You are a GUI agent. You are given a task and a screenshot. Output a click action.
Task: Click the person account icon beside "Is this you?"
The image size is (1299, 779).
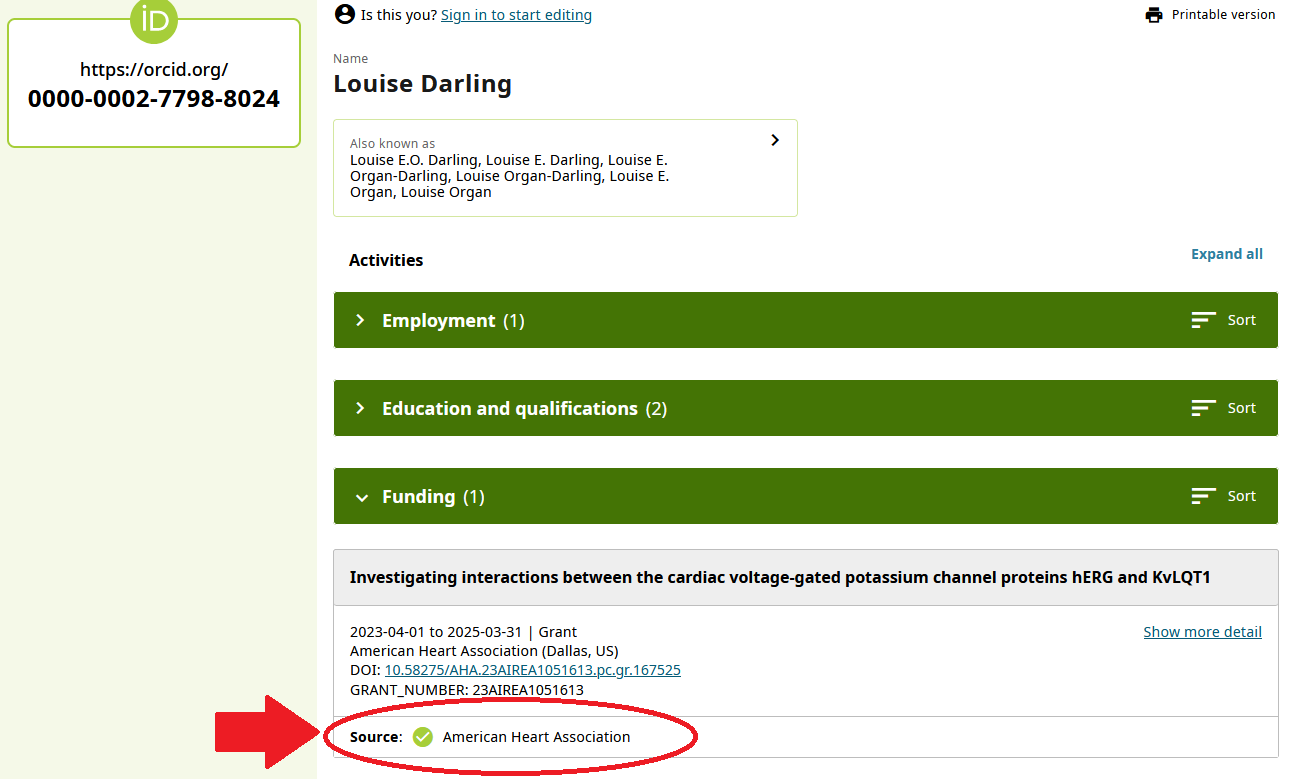pos(344,14)
